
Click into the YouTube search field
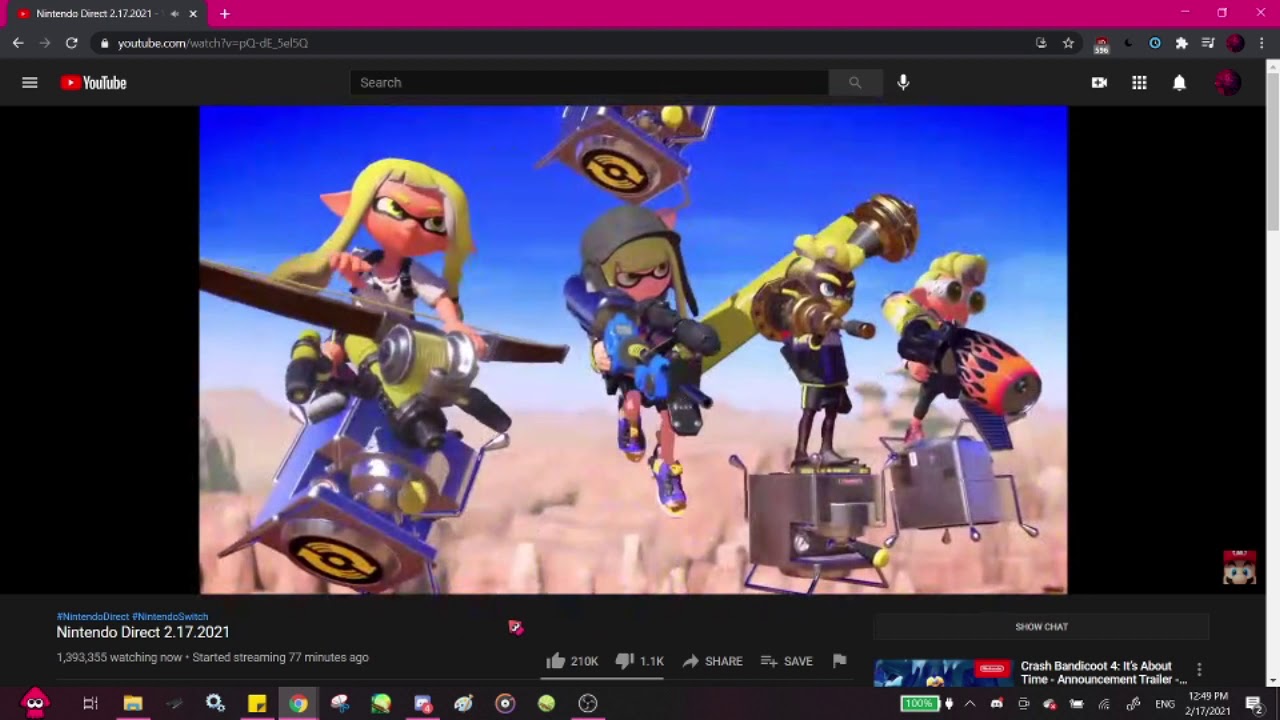tap(589, 83)
